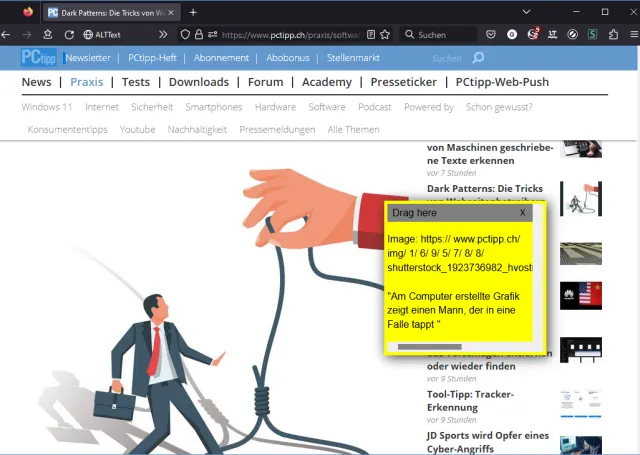The width and height of the screenshot is (640, 455).
Task: Open the site permissions icon in address bar
Action: point(212,34)
